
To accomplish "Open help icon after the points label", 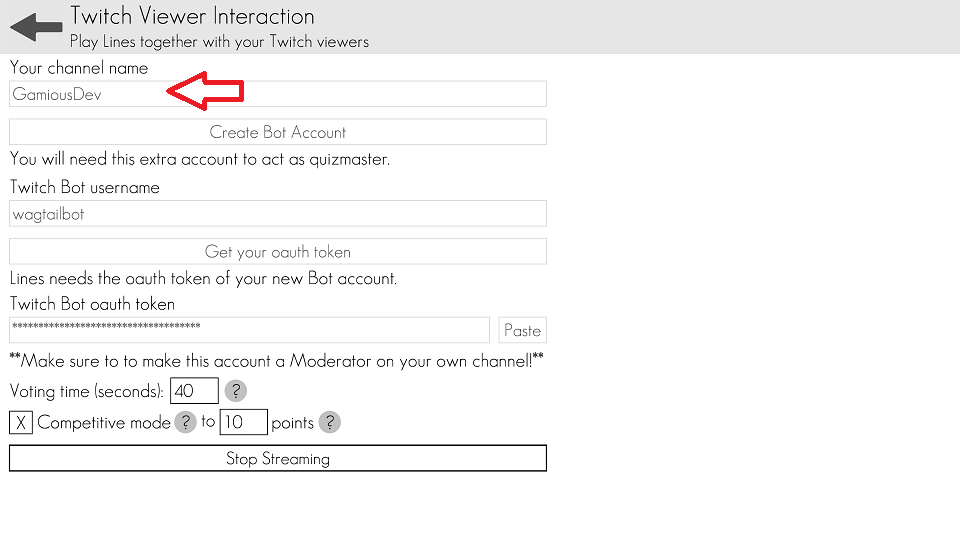I will point(329,422).
